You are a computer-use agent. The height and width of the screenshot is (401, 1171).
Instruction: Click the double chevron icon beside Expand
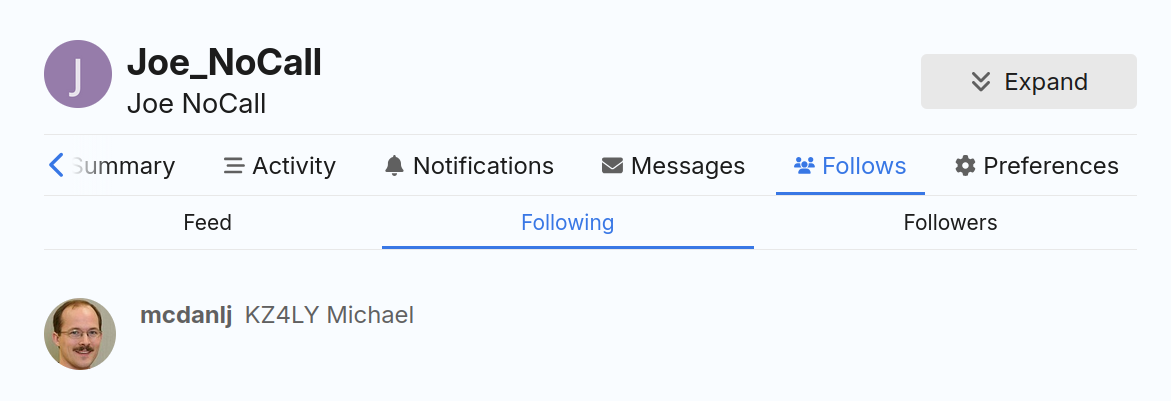[981, 82]
